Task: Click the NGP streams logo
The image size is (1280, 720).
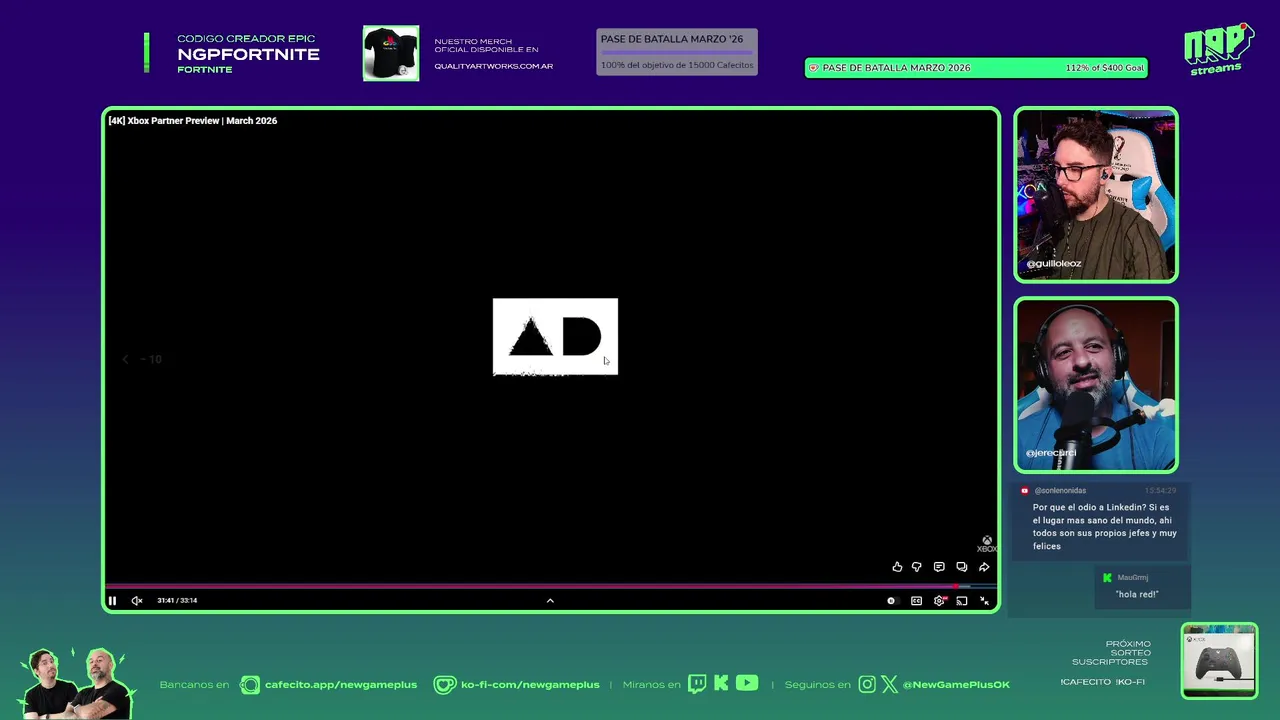Action: (x=1218, y=49)
